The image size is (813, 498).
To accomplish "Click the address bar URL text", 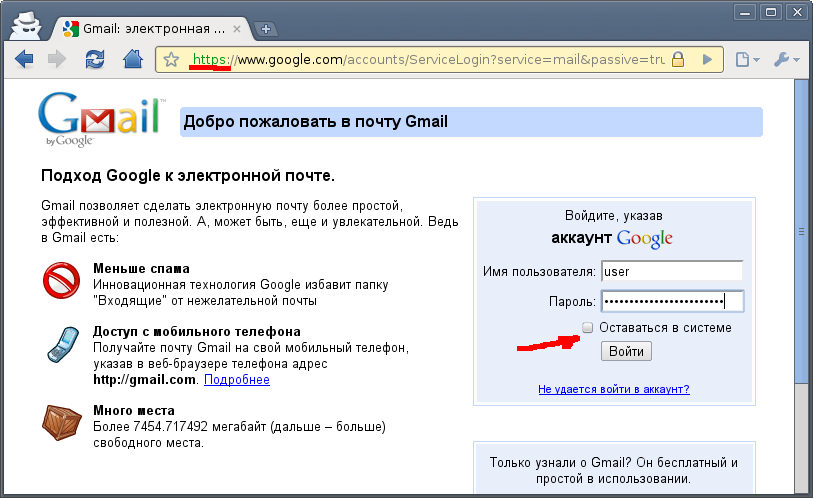I will 428,60.
